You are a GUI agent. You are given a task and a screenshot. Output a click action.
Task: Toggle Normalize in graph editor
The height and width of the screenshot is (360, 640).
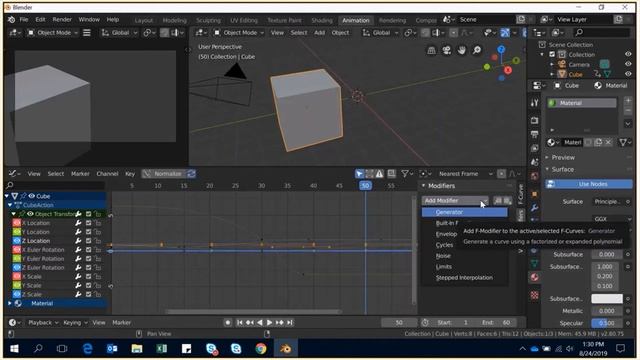[x=163, y=174]
